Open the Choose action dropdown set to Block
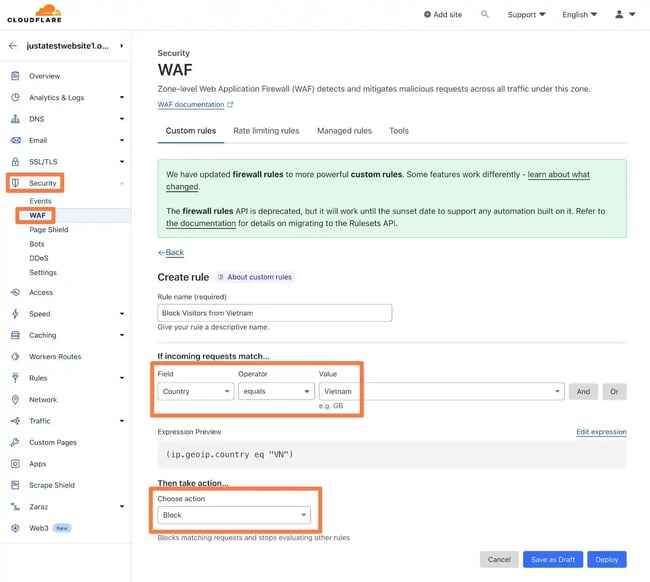 234,515
